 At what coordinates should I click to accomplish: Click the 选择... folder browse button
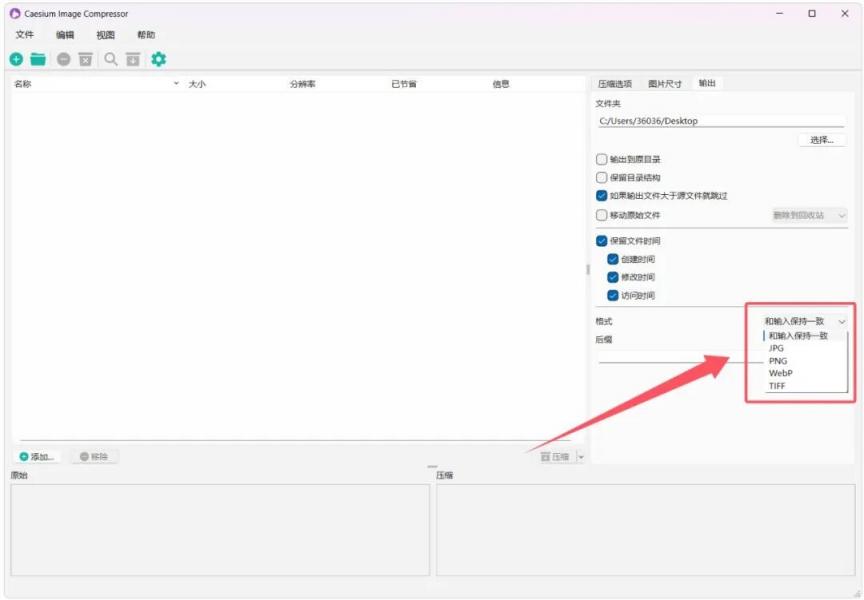[821, 140]
